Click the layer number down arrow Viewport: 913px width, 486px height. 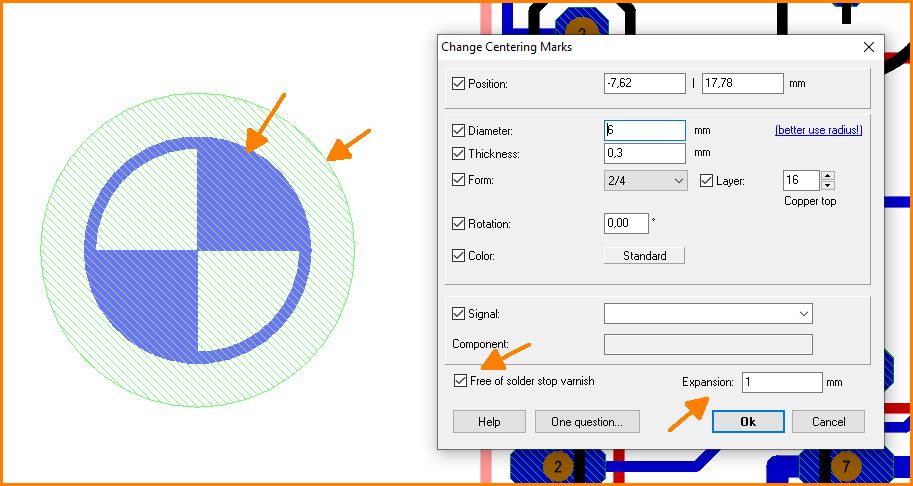click(x=827, y=185)
